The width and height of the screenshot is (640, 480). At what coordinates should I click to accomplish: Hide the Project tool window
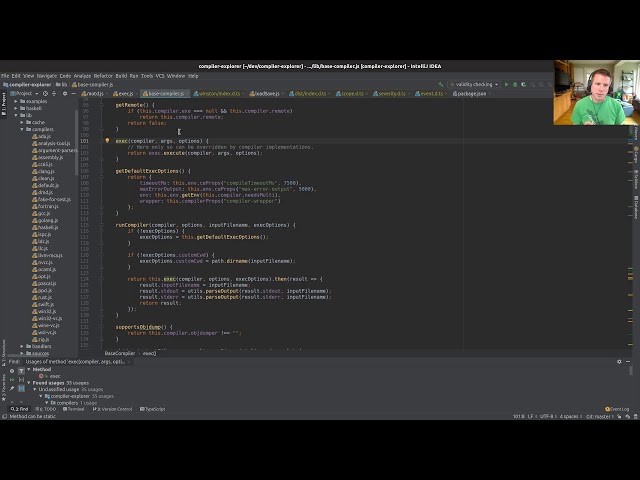(x=73, y=93)
